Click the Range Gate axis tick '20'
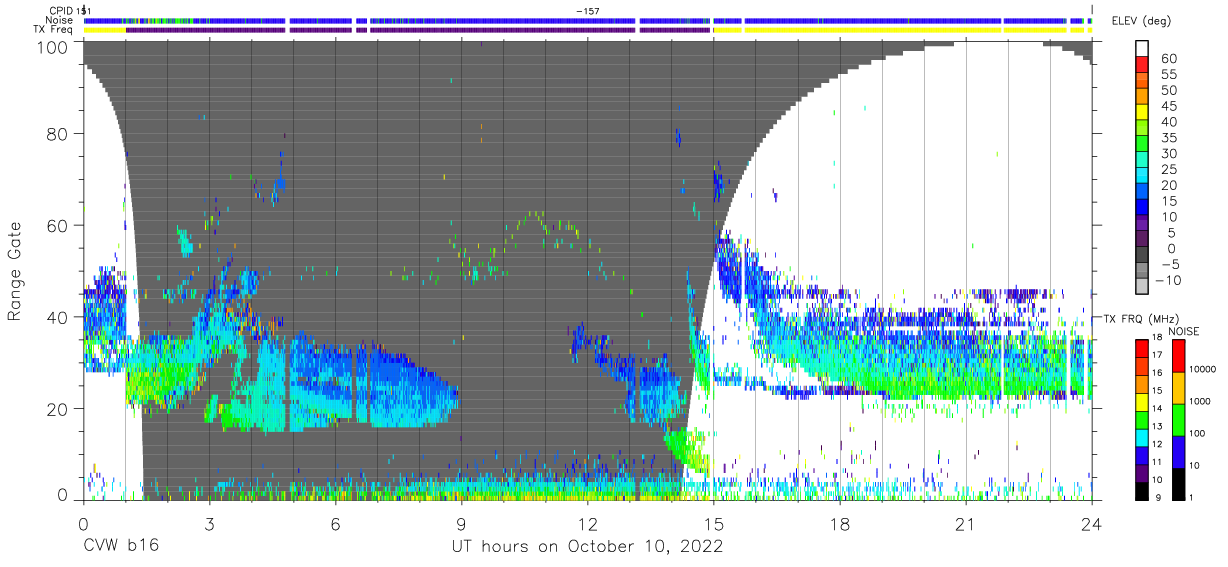Screen dimensions: 1228x567 tap(58, 409)
